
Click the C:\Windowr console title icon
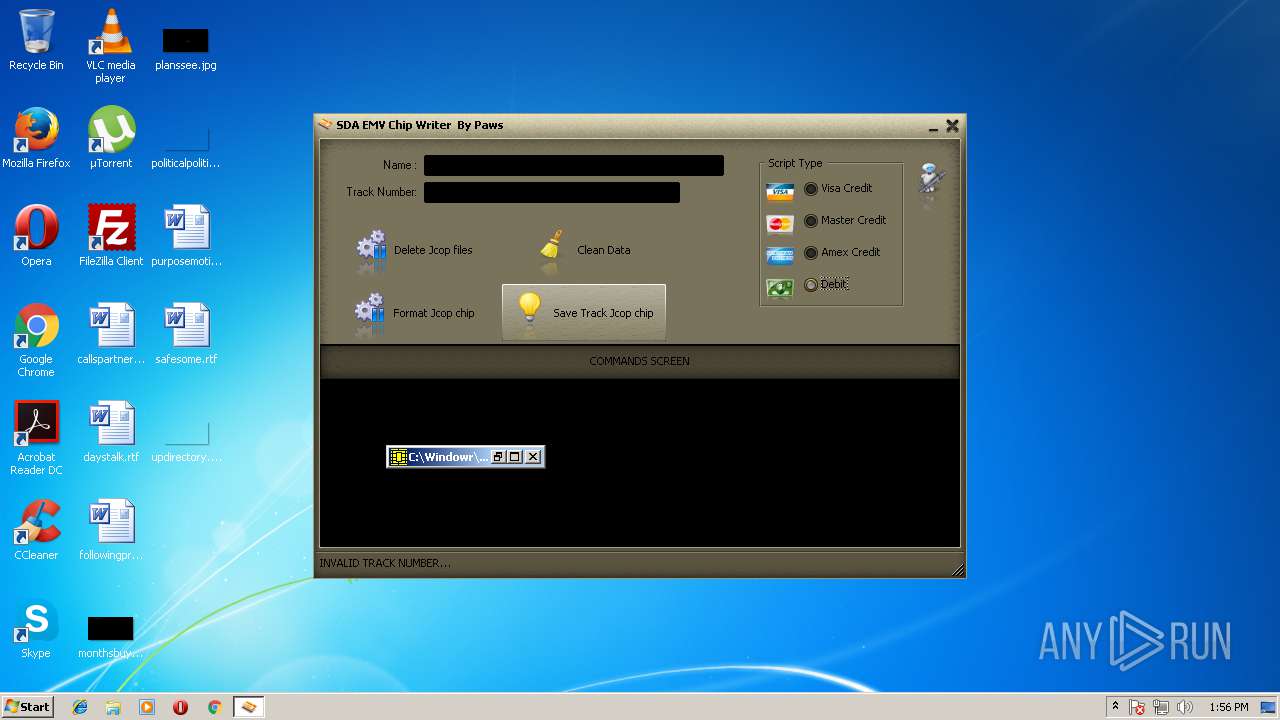(x=398, y=457)
